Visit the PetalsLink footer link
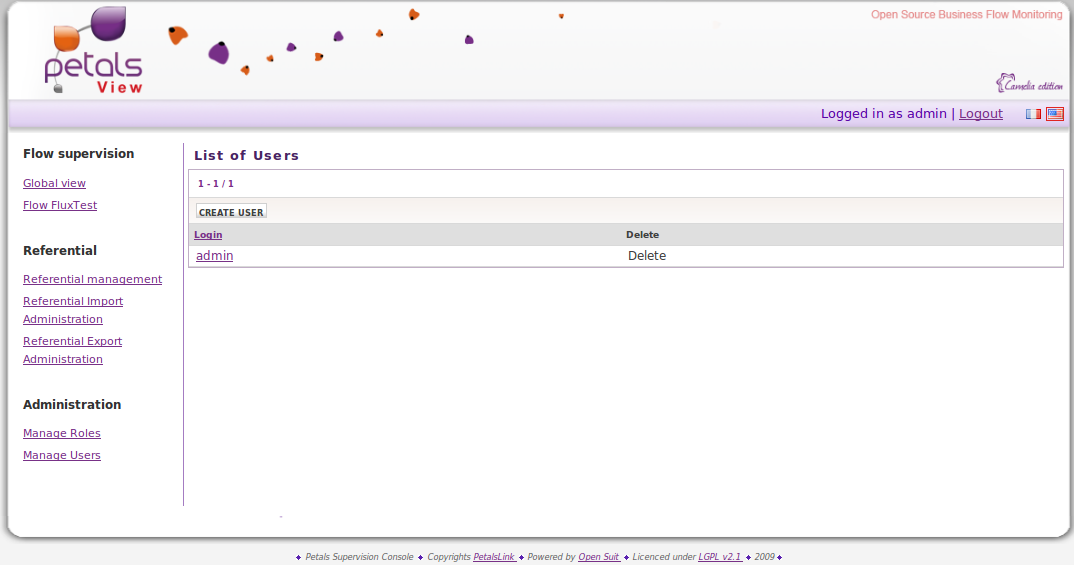Image resolution: width=1074 pixels, height=565 pixels. coord(494,557)
